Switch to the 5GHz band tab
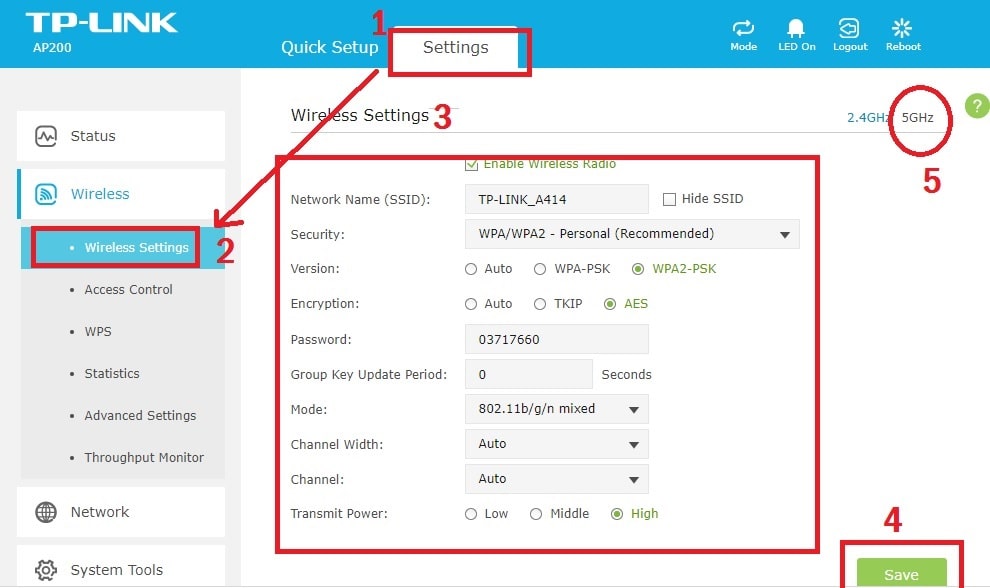Image resolution: width=990 pixels, height=588 pixels. [917, 118]
